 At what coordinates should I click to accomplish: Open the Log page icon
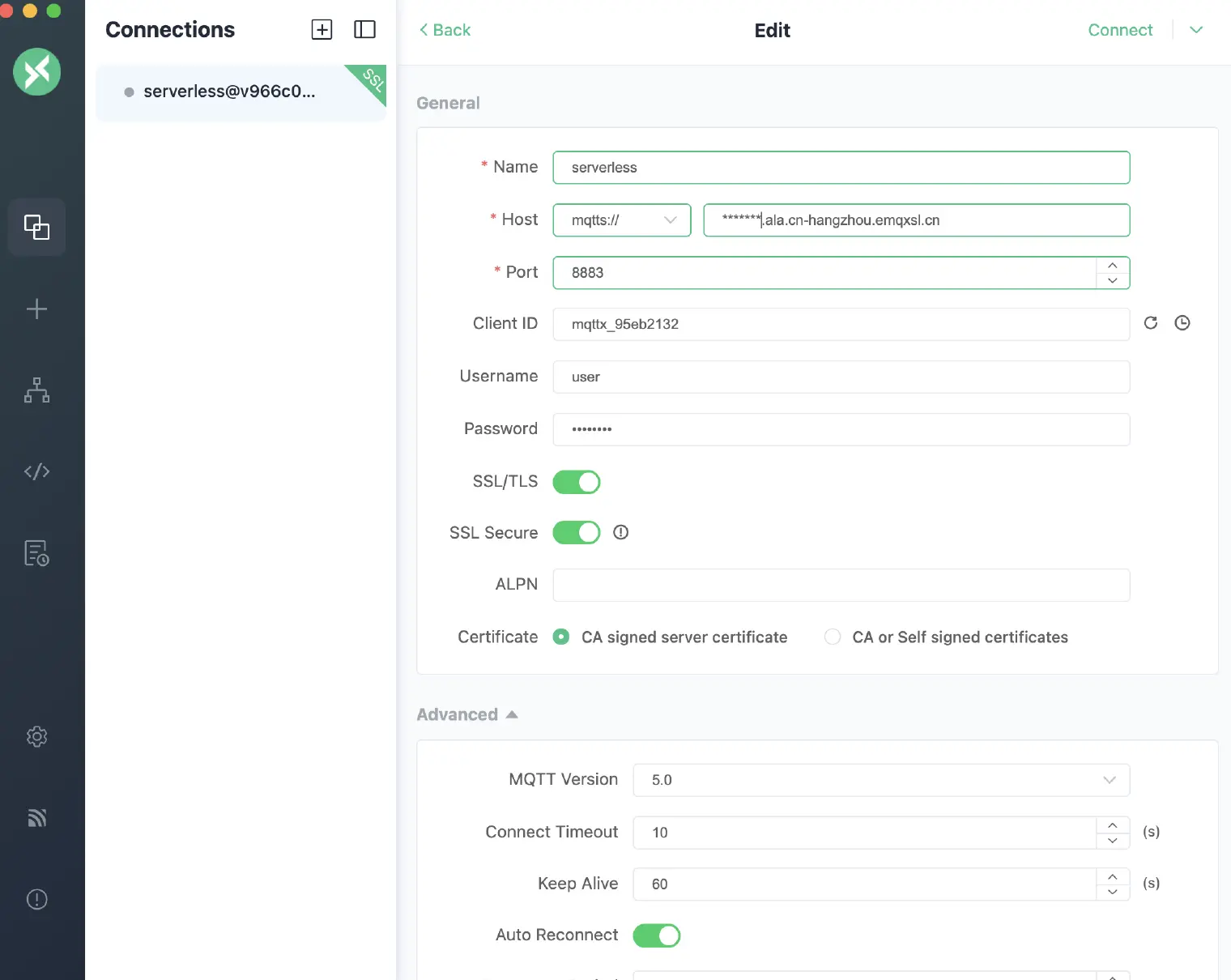tap(36, 553)
